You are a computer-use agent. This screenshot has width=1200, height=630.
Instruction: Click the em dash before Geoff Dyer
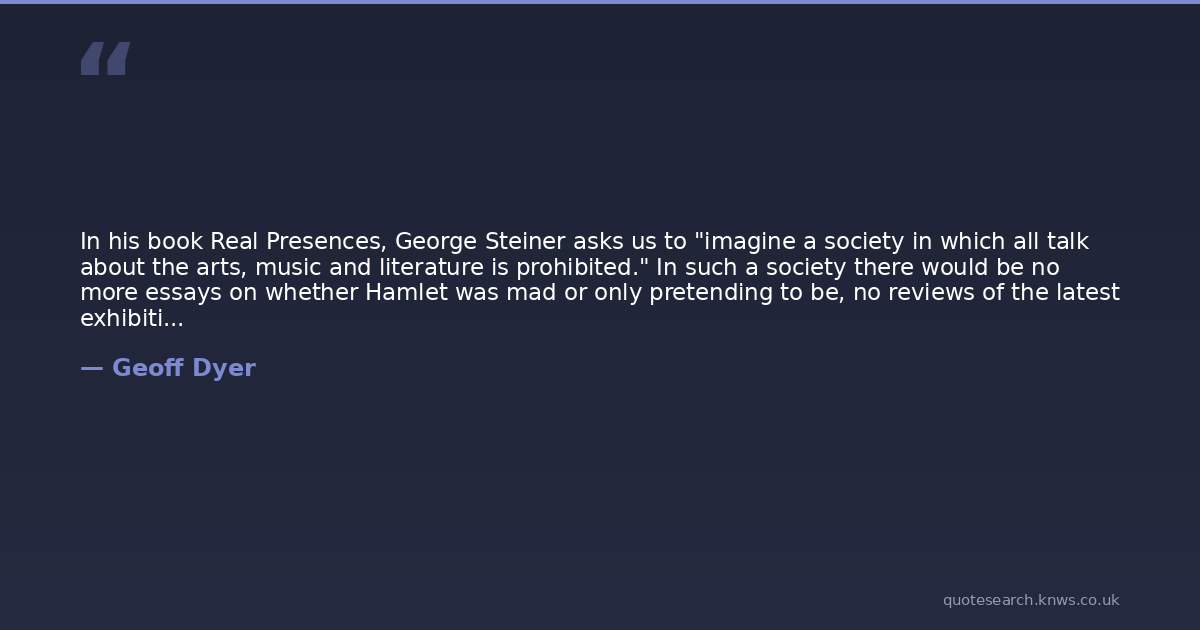tap(91, 368)
